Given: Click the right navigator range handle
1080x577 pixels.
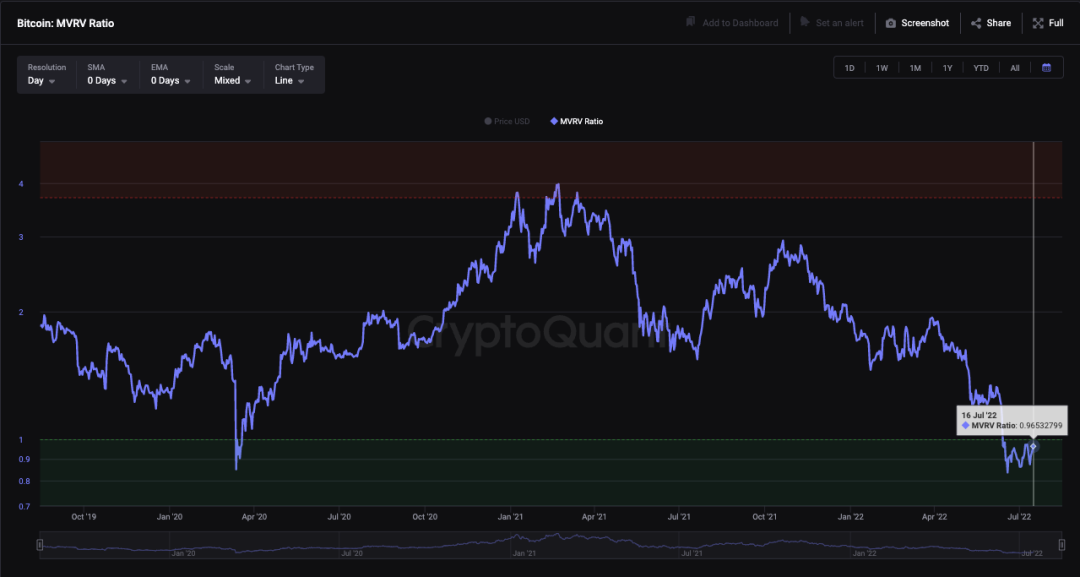Looking at the screenshot, I should (1059, 545).
